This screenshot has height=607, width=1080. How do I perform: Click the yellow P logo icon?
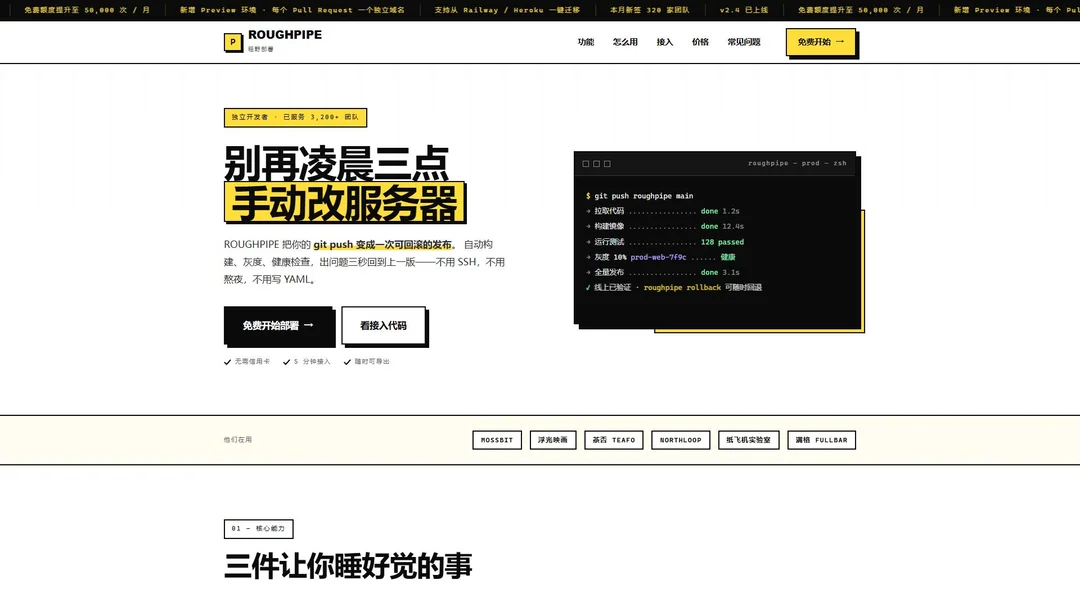pyautogui.click(x=233, y=43)
